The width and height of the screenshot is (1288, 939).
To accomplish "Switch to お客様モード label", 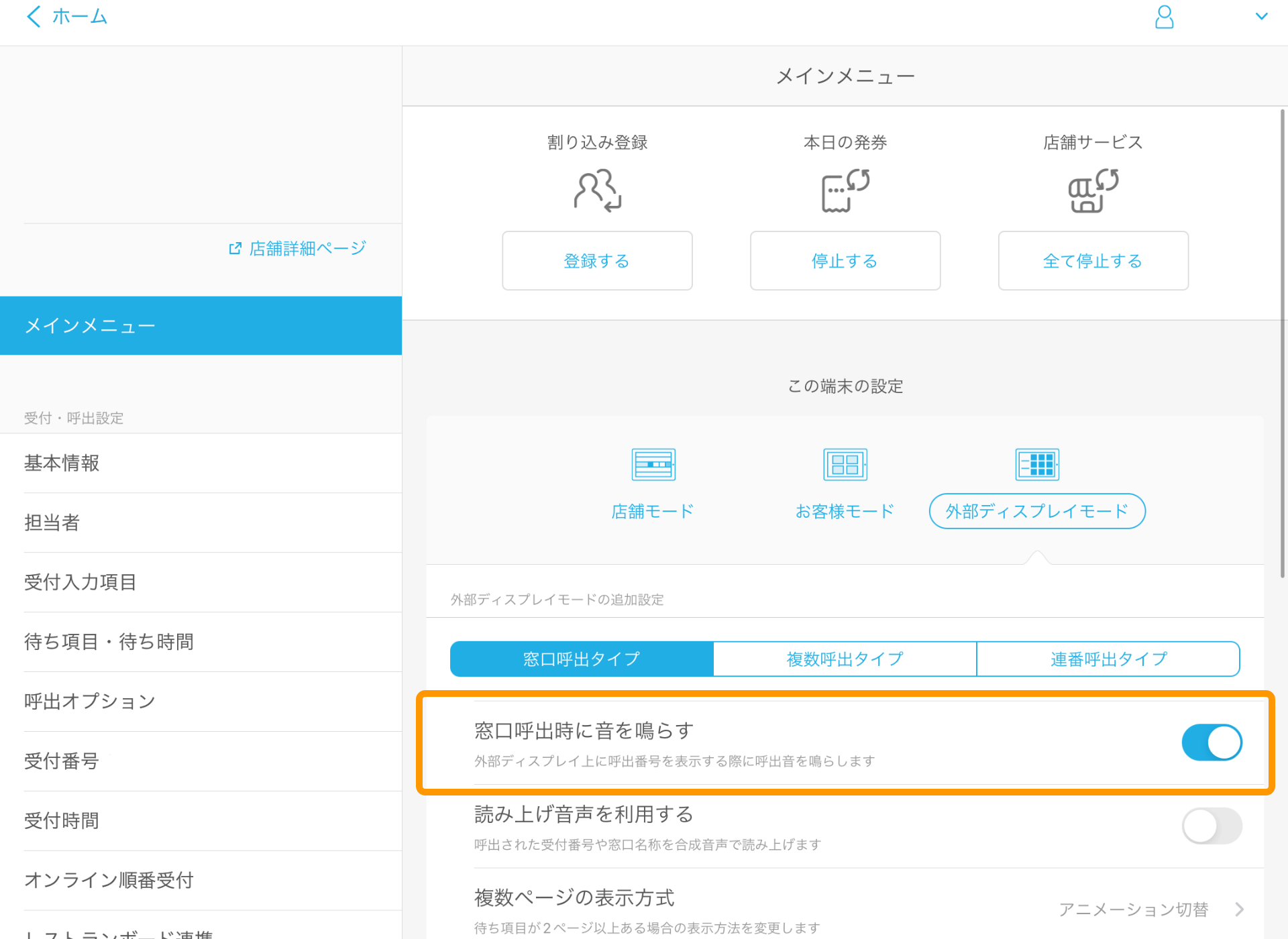I will [x=845, y=512].
